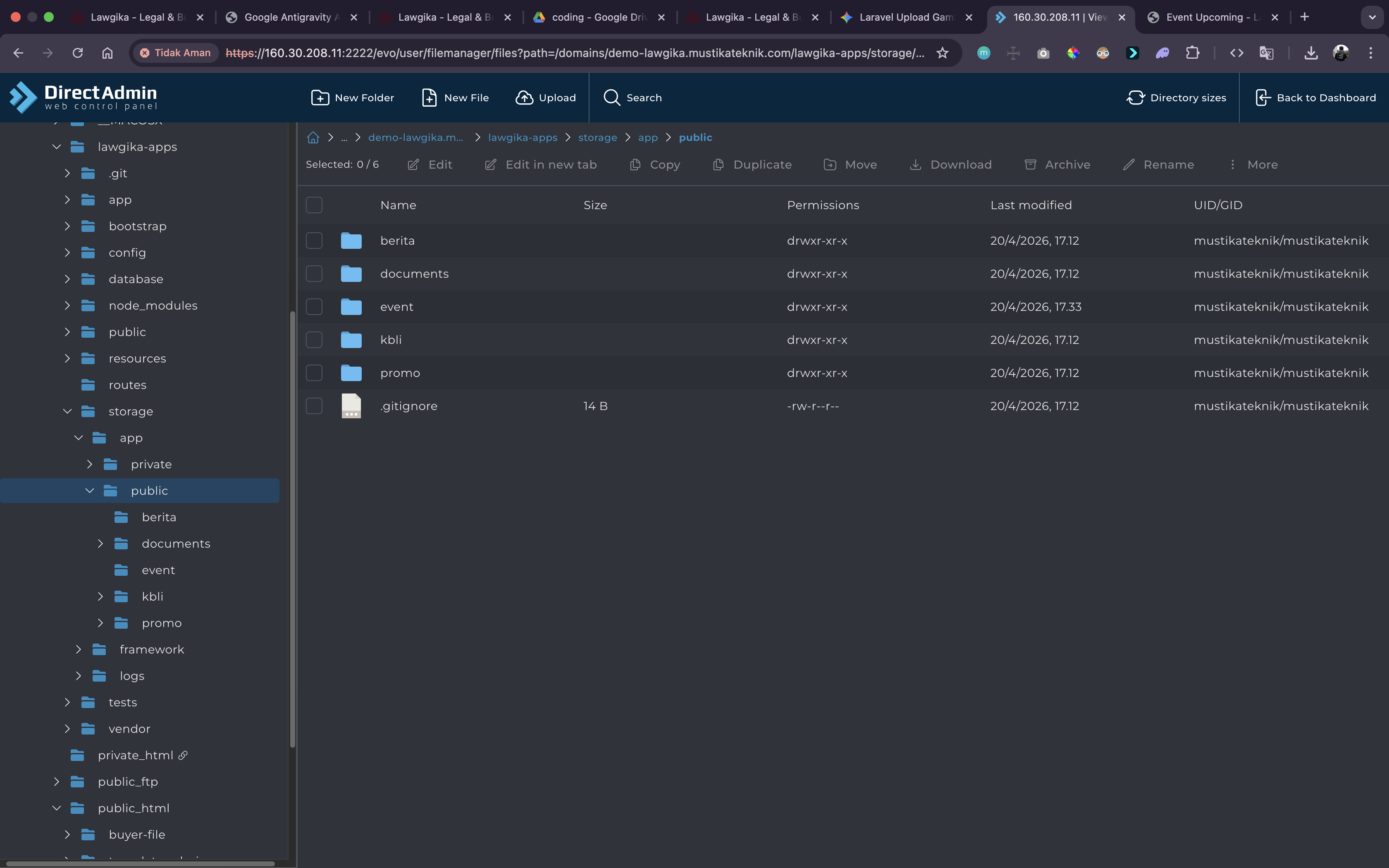Tick the berita folder checkbox
The height and width of the screenshot is (868, 1389).
314,241
